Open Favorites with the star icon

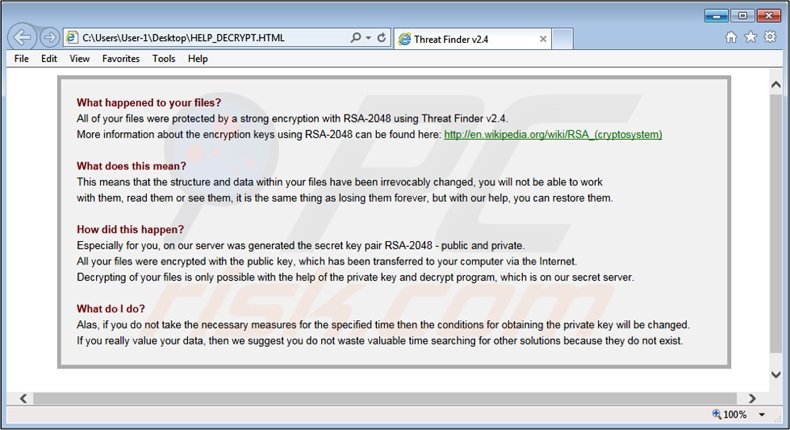pyautogui.click(x=751, y=37)
